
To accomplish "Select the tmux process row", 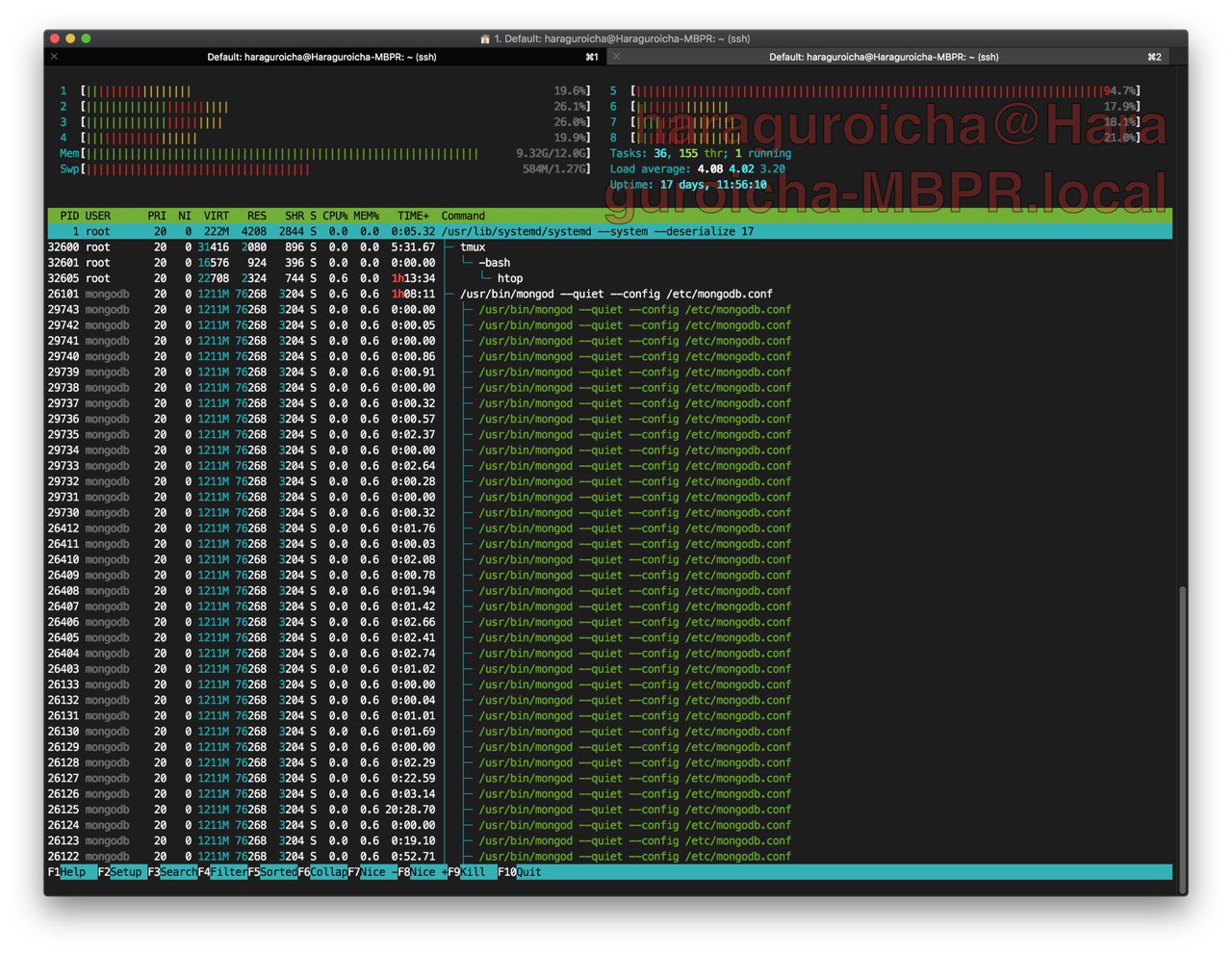I will 609,247.
